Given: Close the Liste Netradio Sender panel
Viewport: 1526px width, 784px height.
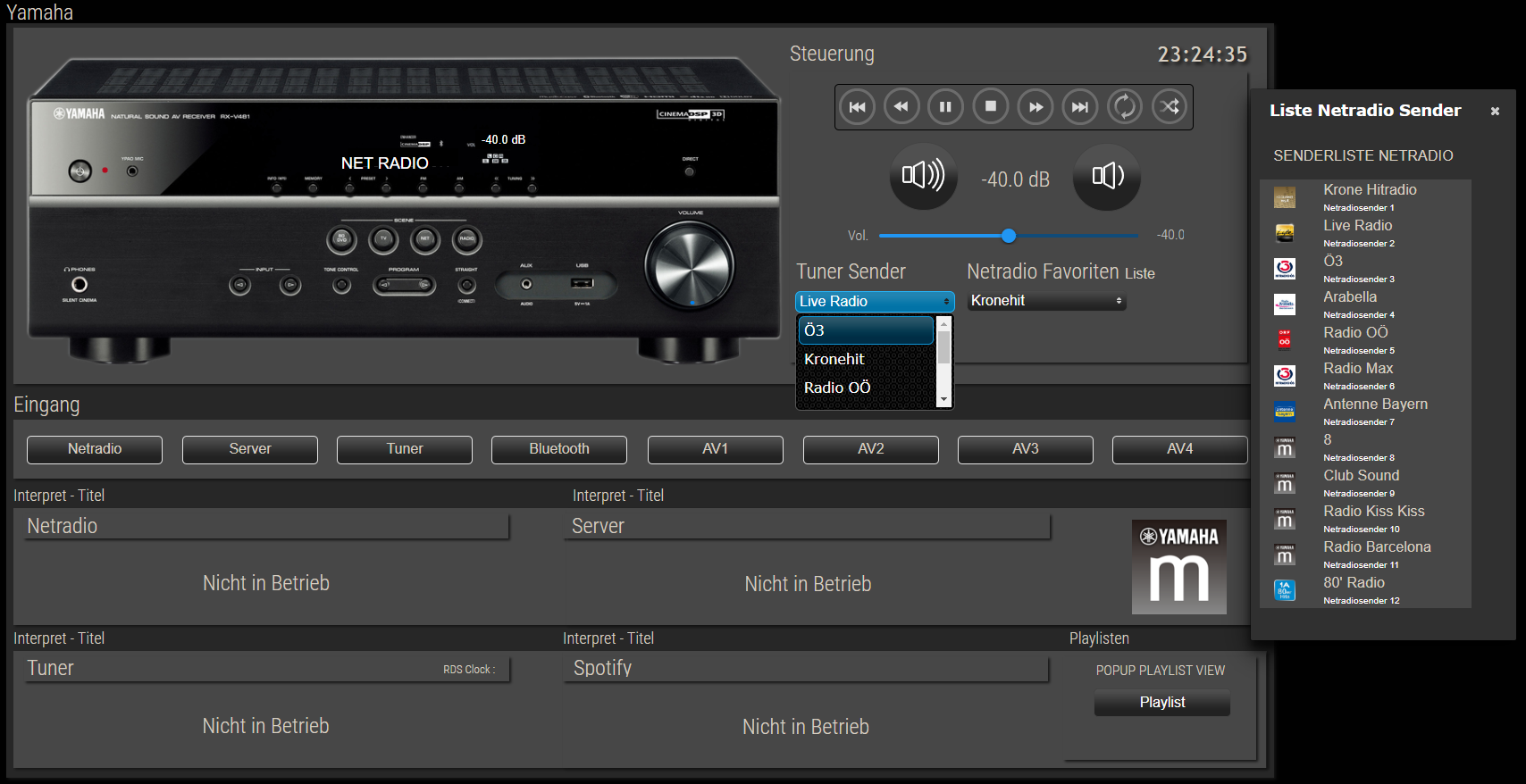Looking at the screenshot, I should [x=1495, y=112].
